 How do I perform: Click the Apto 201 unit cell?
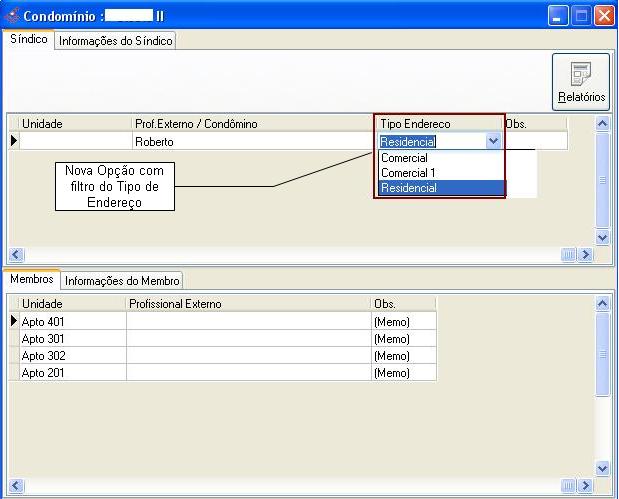tap(72, 373)
